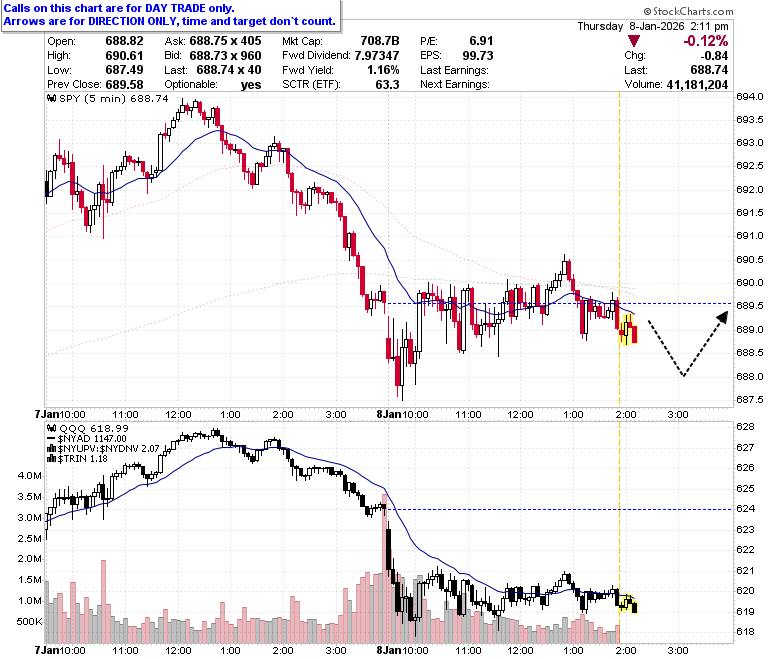This screenshot has width=780, height=659.
Task: Click the High value 690.61
Action: point(124,56)
